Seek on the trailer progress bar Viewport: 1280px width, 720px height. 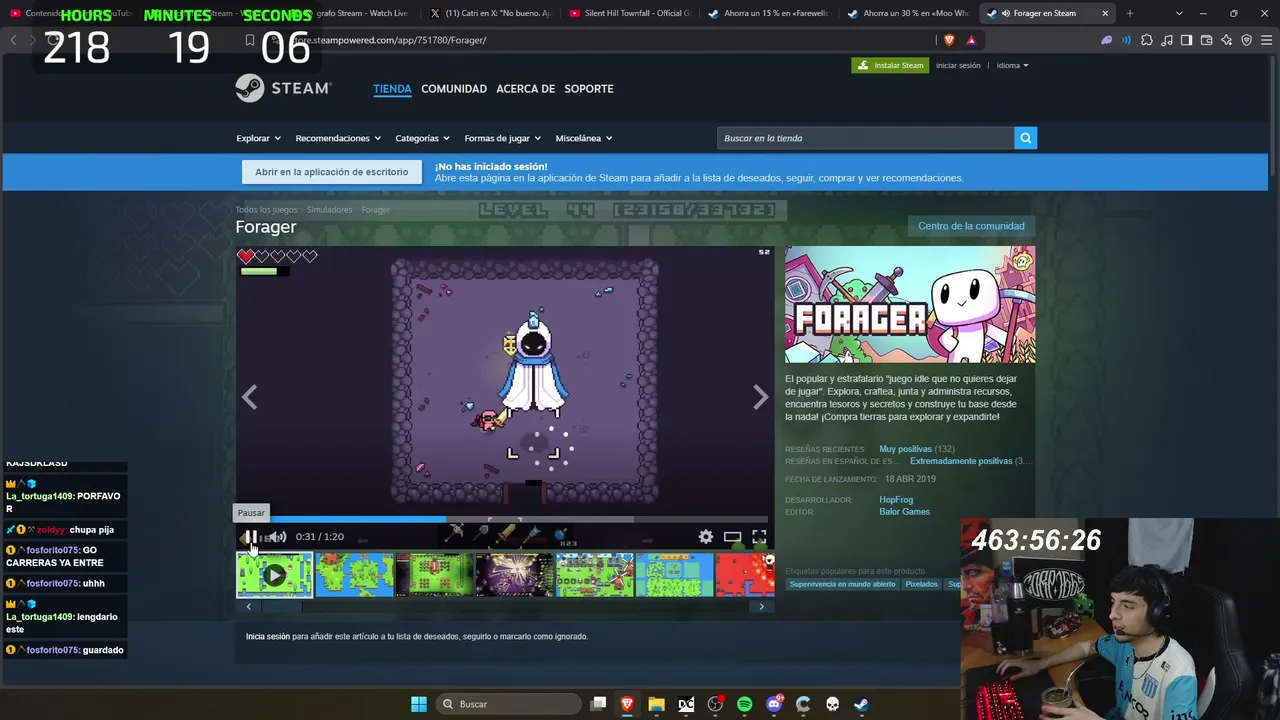pos(505,519)
